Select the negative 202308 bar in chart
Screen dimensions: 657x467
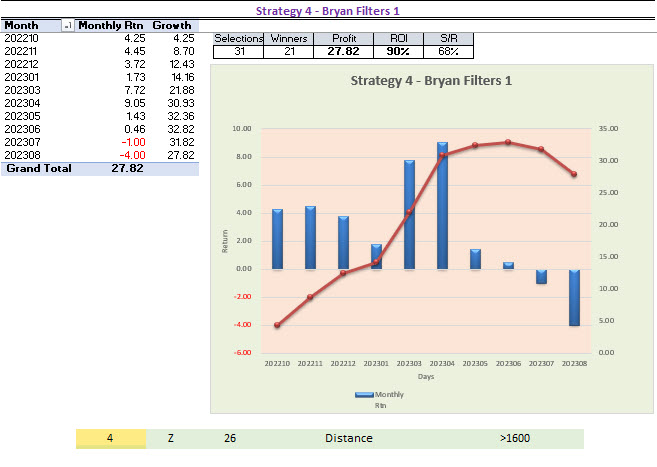pyautogui.click(x=576, y=296)
